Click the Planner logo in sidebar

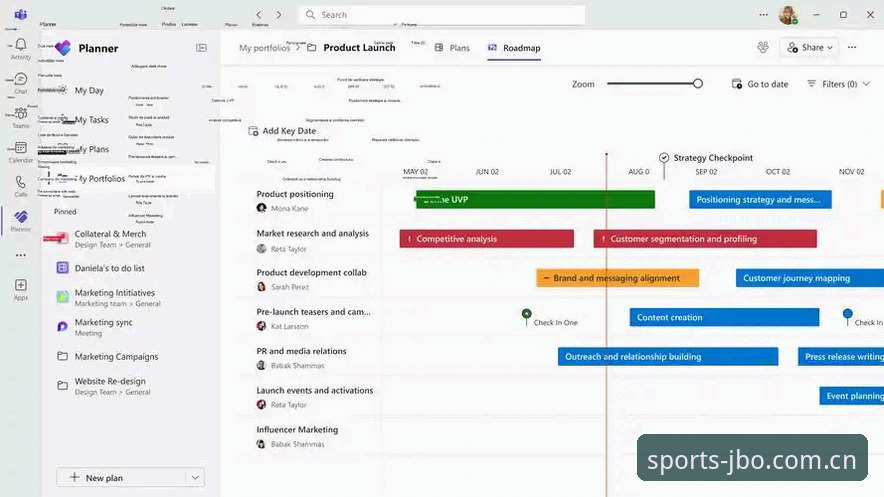[x=63, y=48]
